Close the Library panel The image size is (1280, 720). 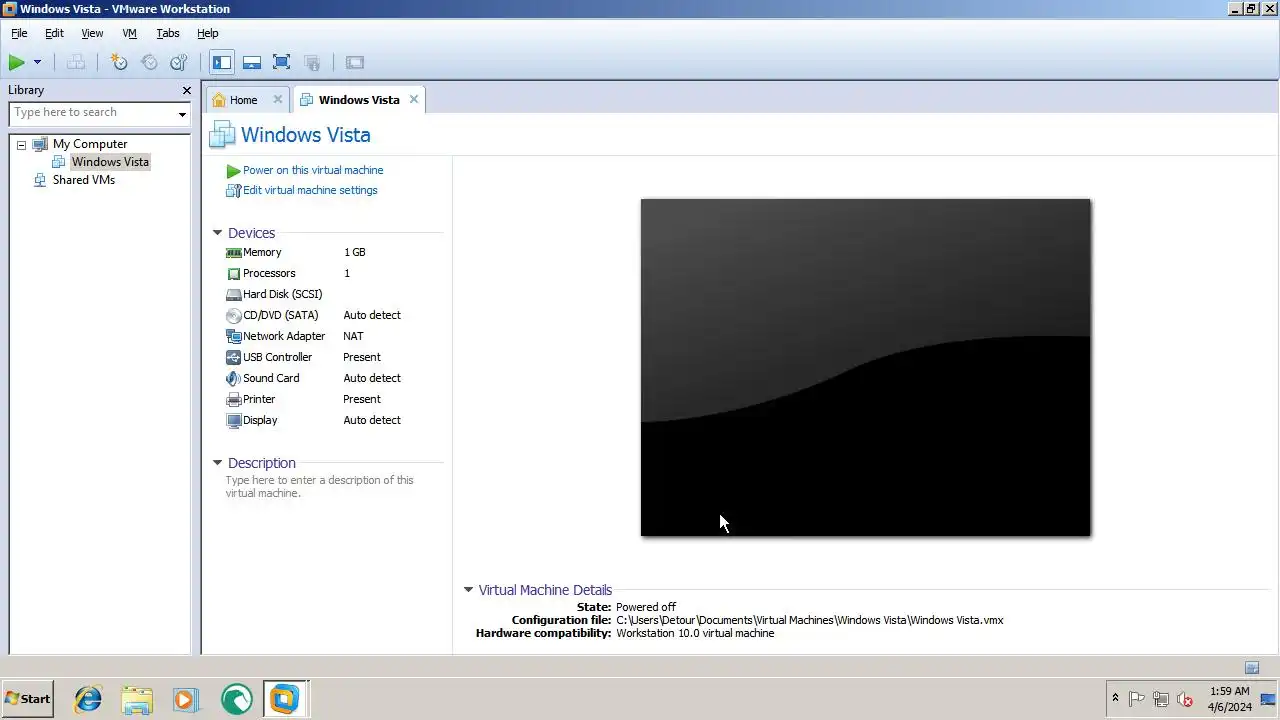point(186,90)
